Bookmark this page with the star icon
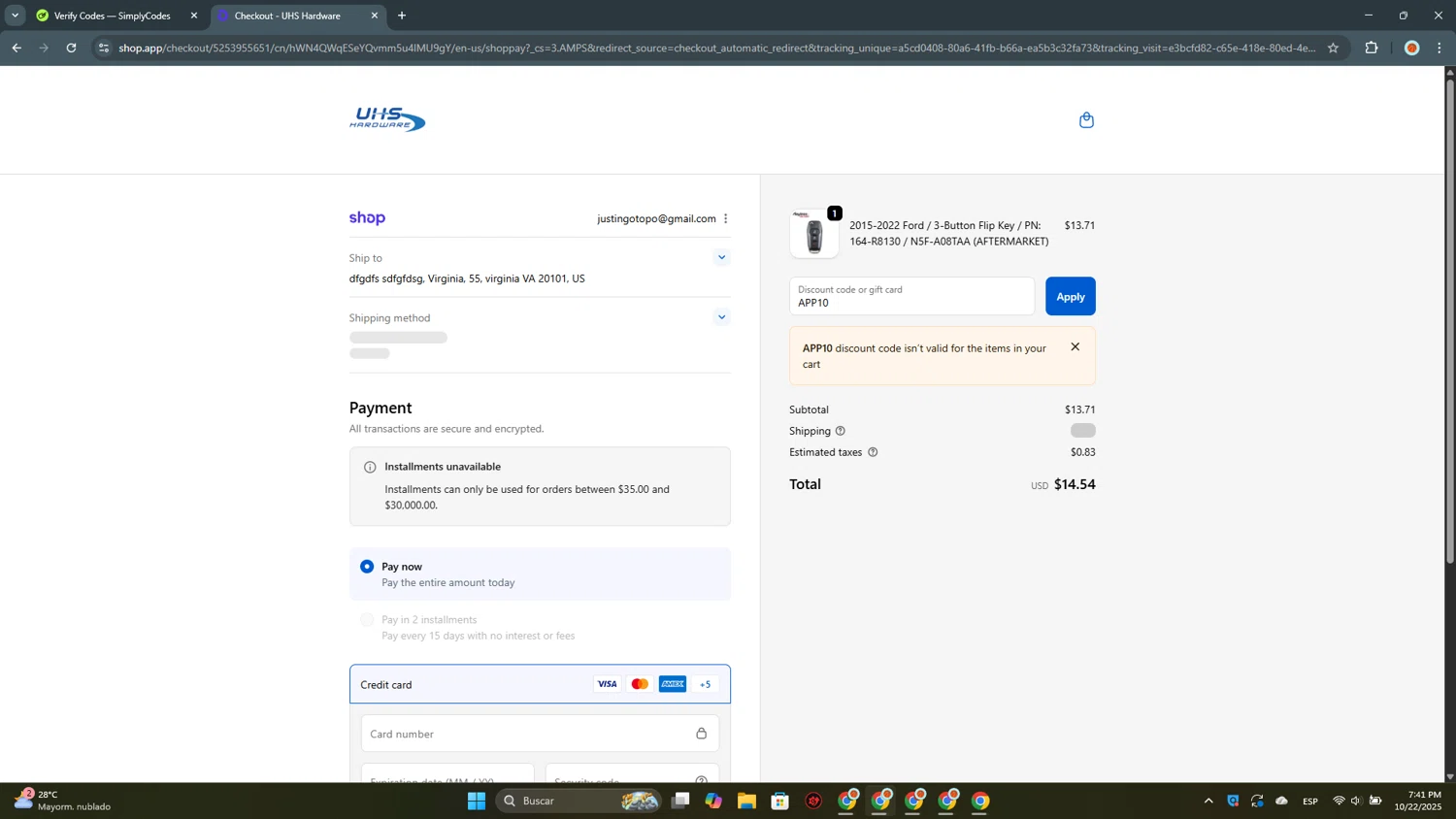This screenshot has width=1456, height=819. pyautogui.click(x=1333, y=48)
